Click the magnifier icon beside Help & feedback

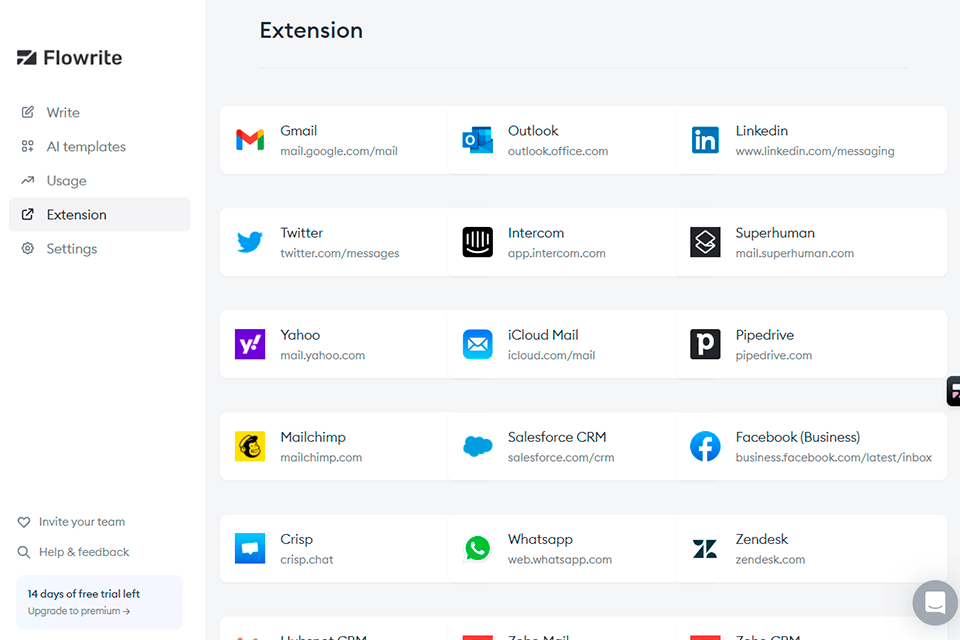tap(24, 552)
